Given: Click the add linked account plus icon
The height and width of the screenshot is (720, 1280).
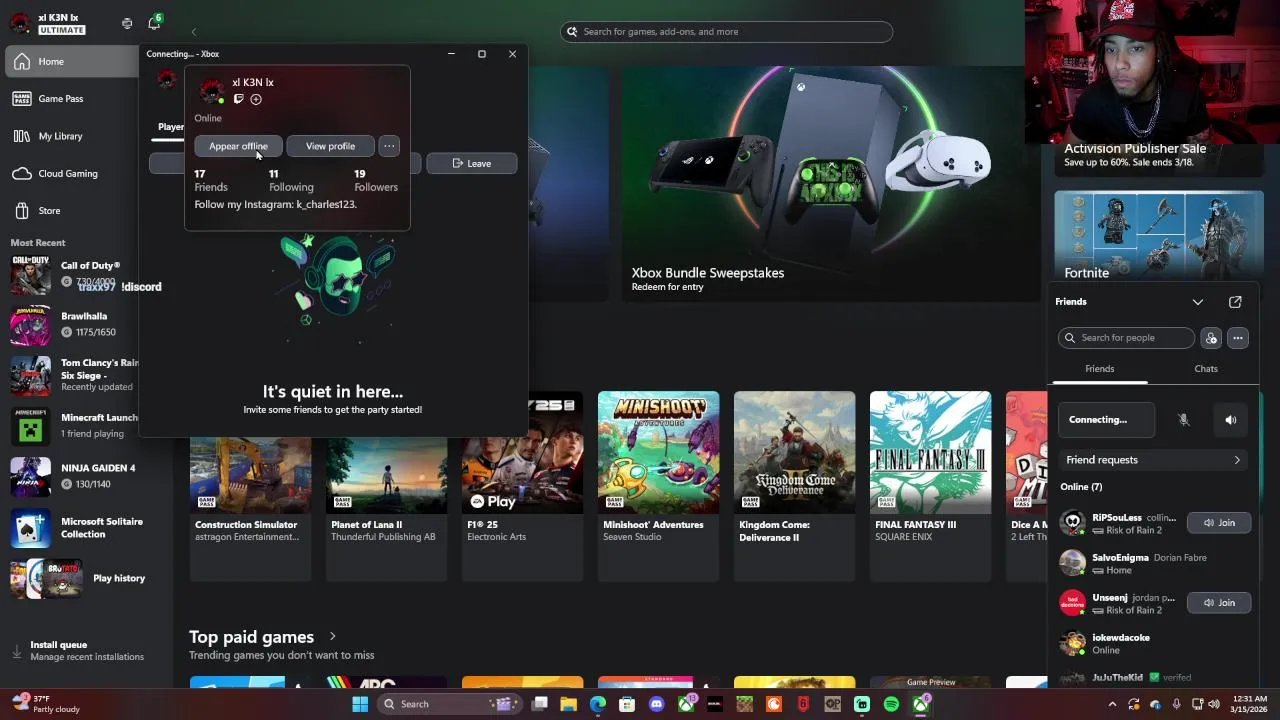Looking at the screenshot, I should (x=256, y=99).
